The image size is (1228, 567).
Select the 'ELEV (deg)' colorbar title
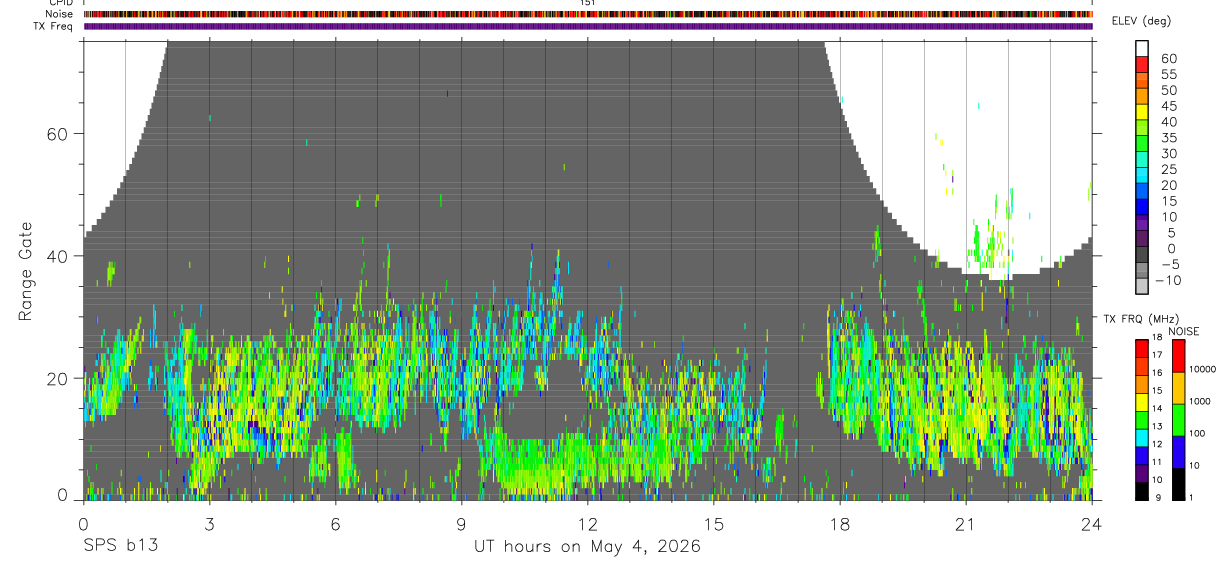(1141, 21)
